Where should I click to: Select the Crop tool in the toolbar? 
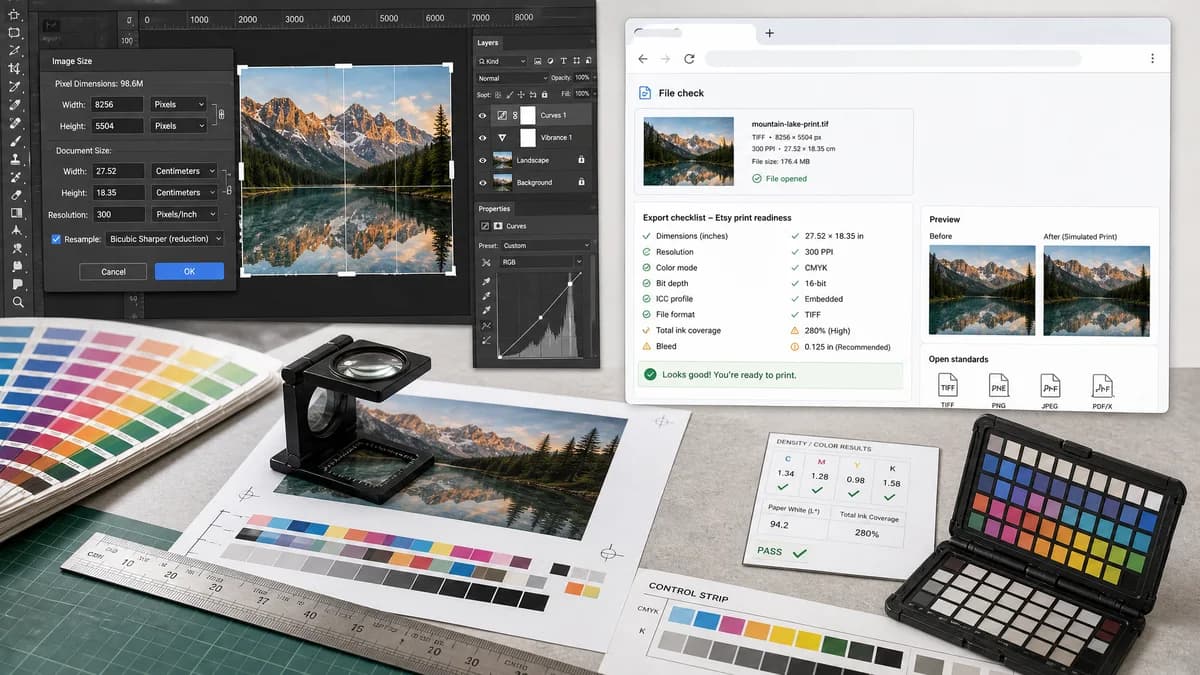coord(14,69)
